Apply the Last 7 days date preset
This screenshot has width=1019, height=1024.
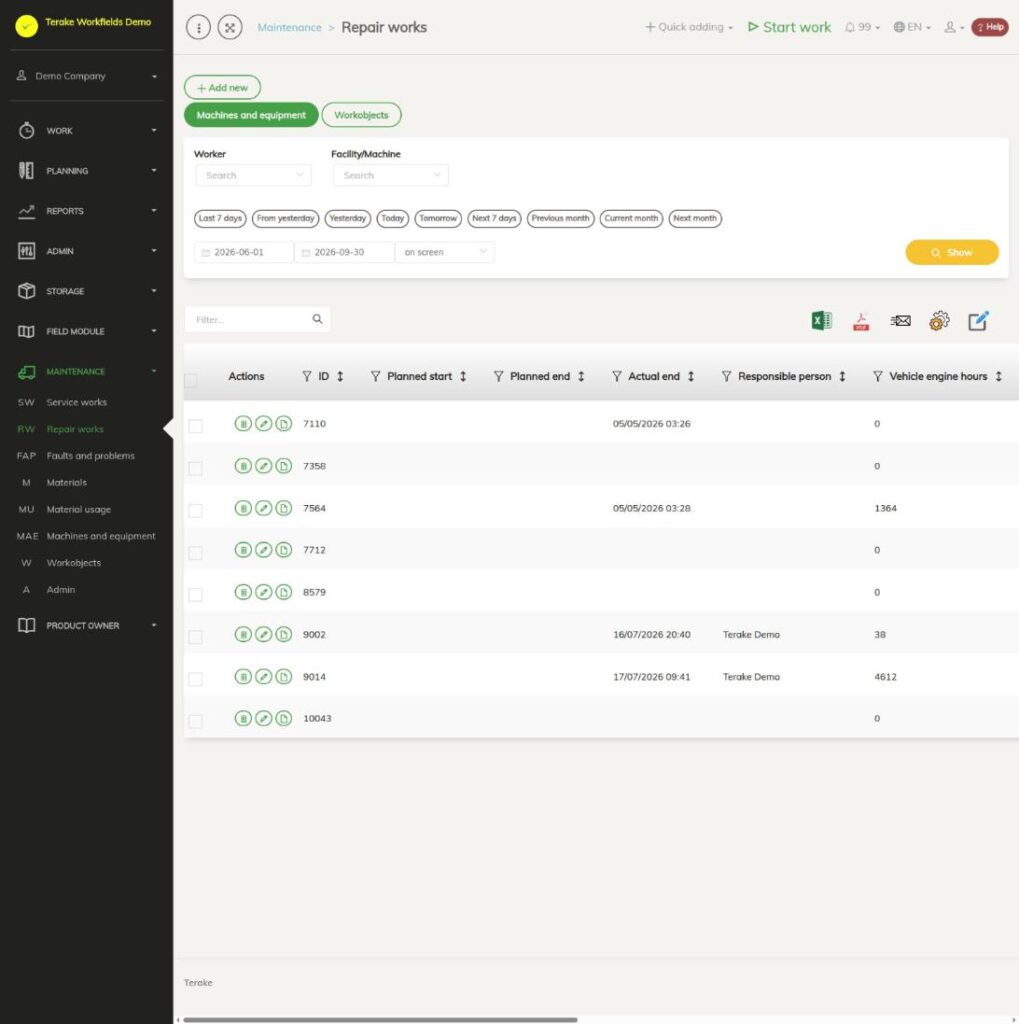[220, 218]
